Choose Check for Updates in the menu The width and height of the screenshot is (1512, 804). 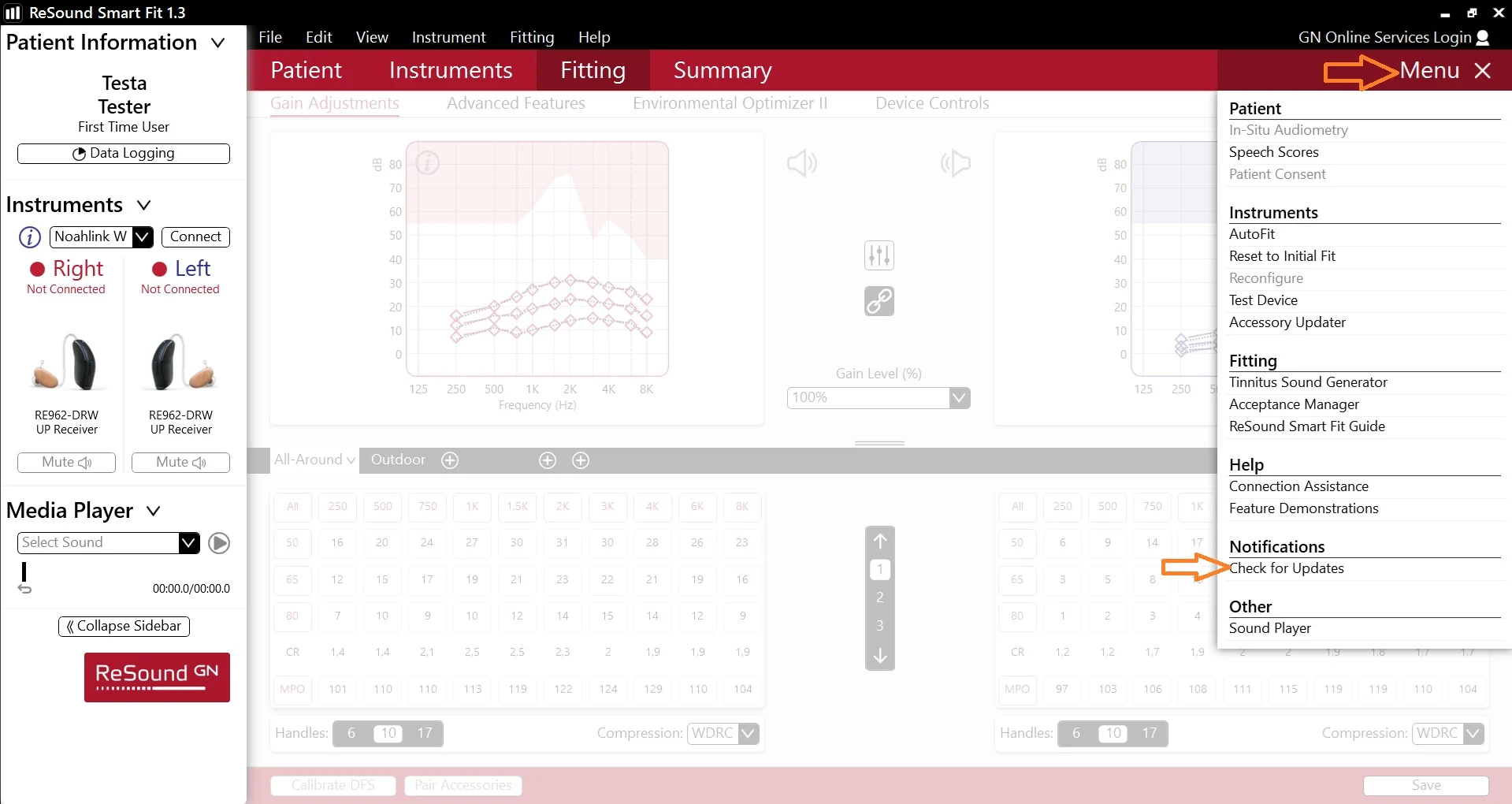(x=1287, y=568)
